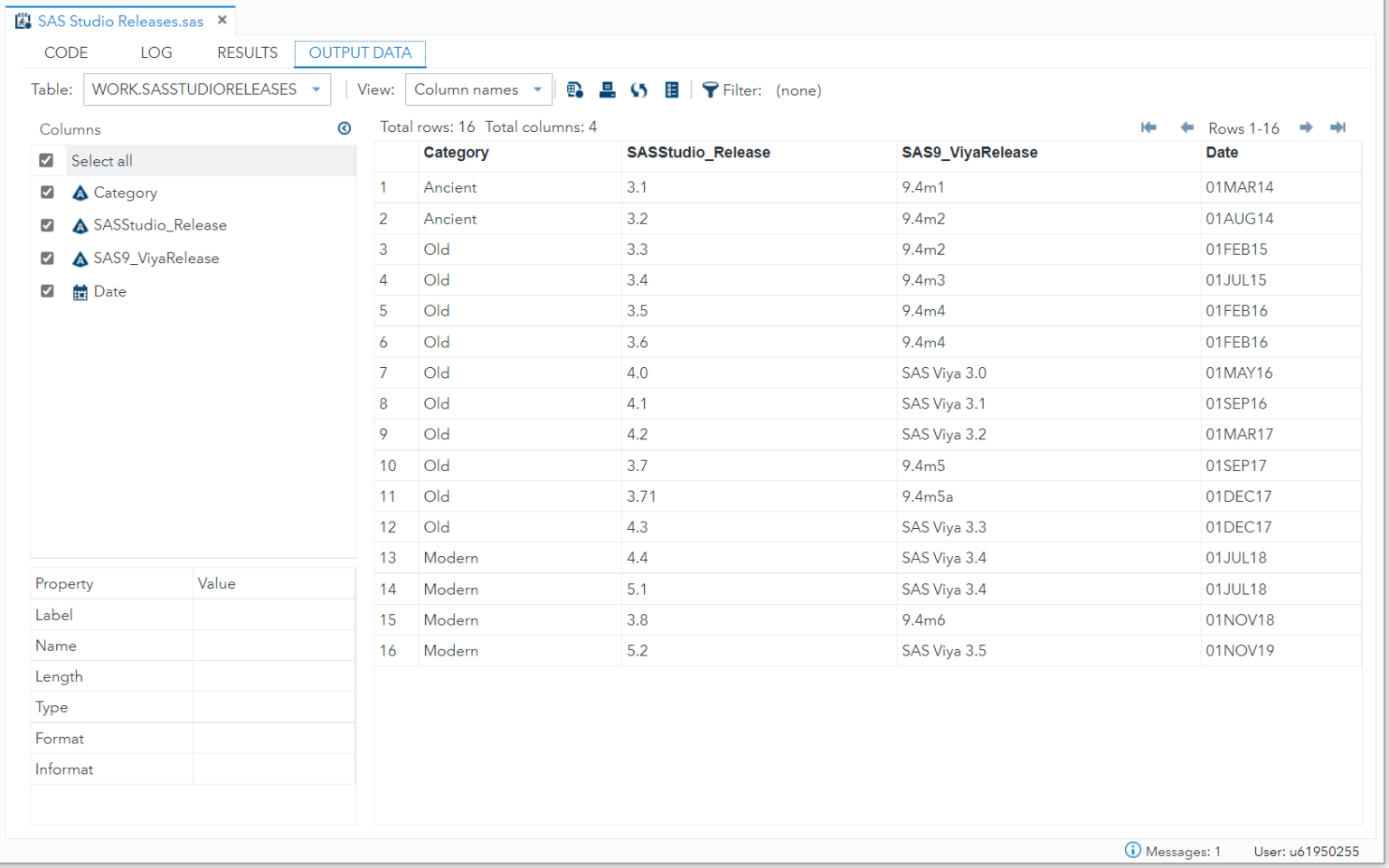
Task: Close the SAS Studio Releases.sas tab
Action: 222,20
